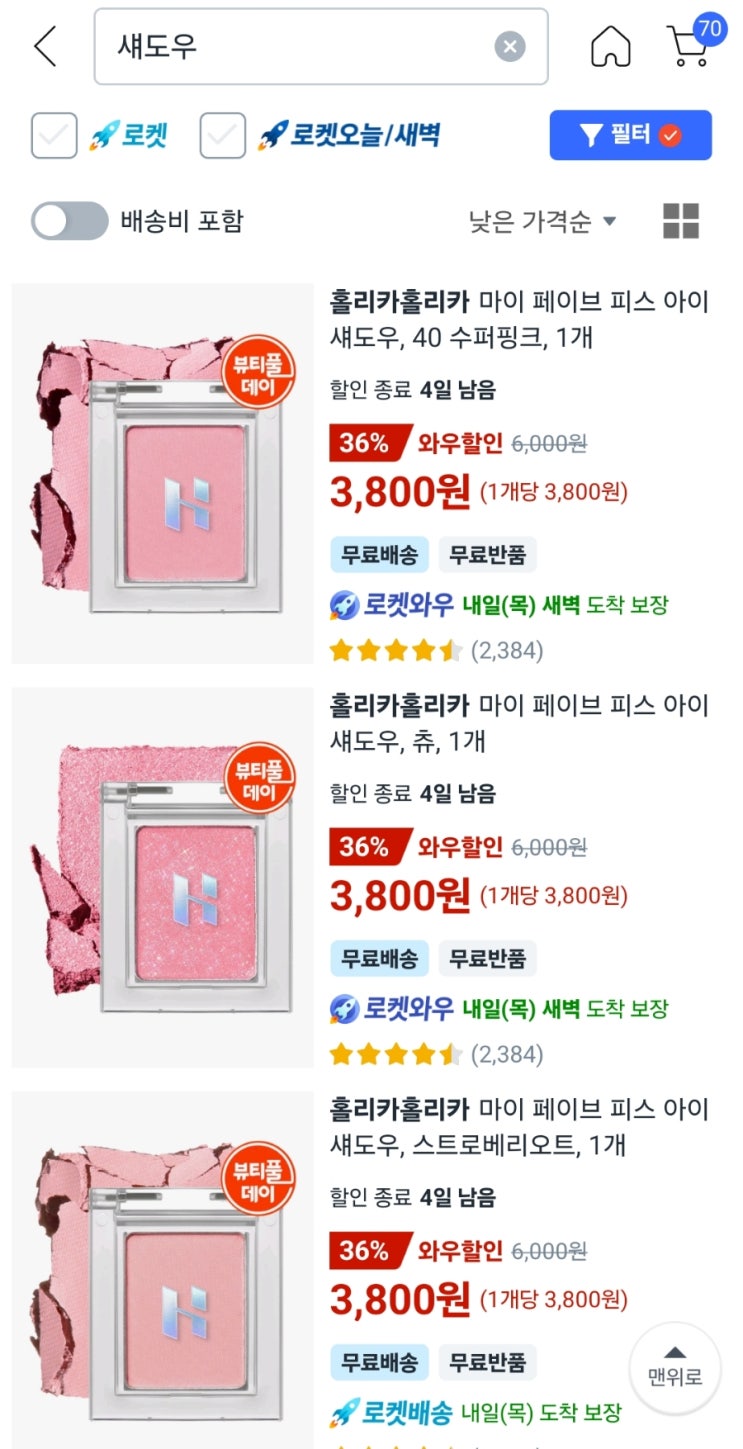Select the 수퍼핑크 eyeshadow product image

pyautogui.click(x=163, y=474)
